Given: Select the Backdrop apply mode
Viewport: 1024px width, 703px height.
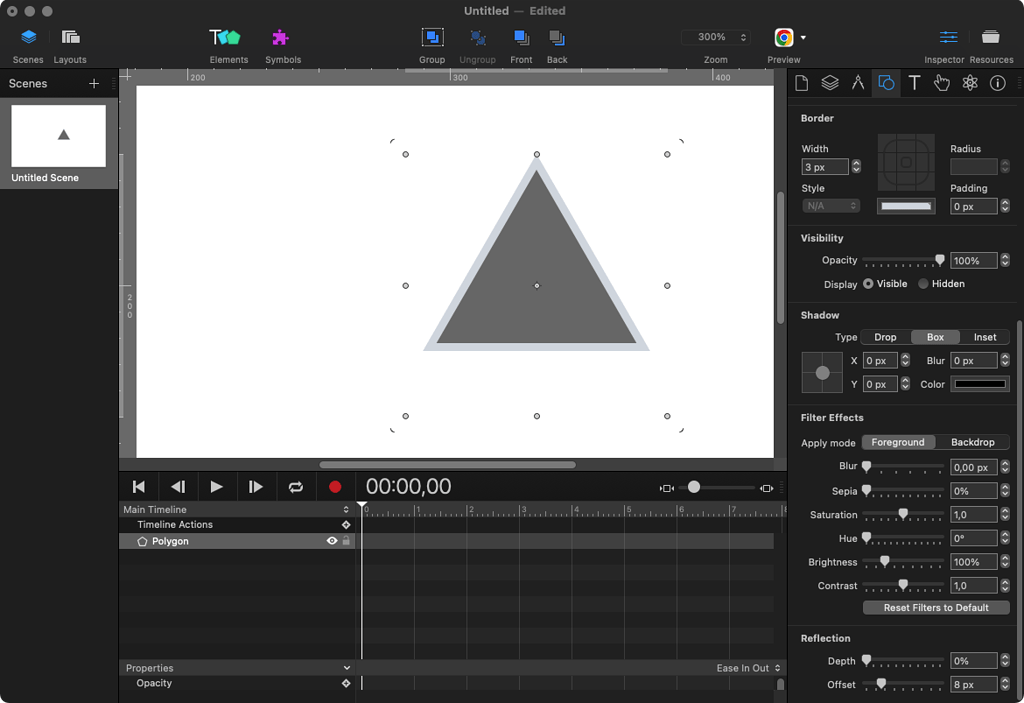Looking at the screenshot, I should pyautogui.click(x=973, y=441).
